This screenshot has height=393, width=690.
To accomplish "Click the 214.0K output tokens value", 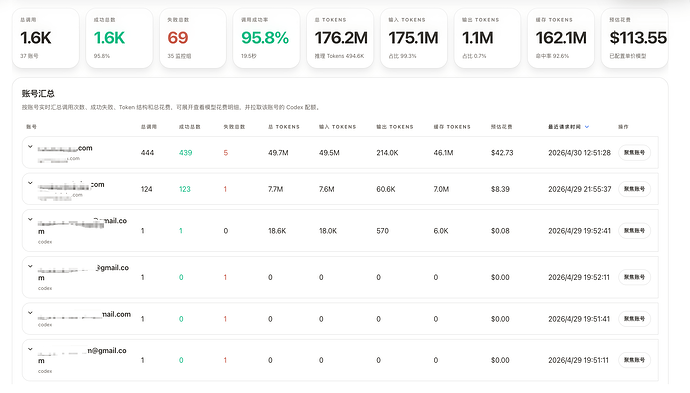I will [x=387, y=153].
